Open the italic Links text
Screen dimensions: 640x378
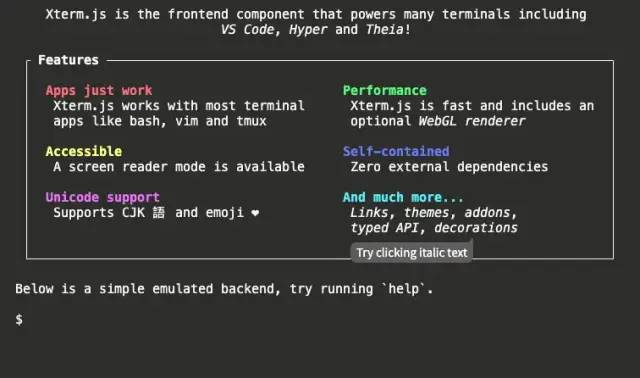tap(369, 213)
